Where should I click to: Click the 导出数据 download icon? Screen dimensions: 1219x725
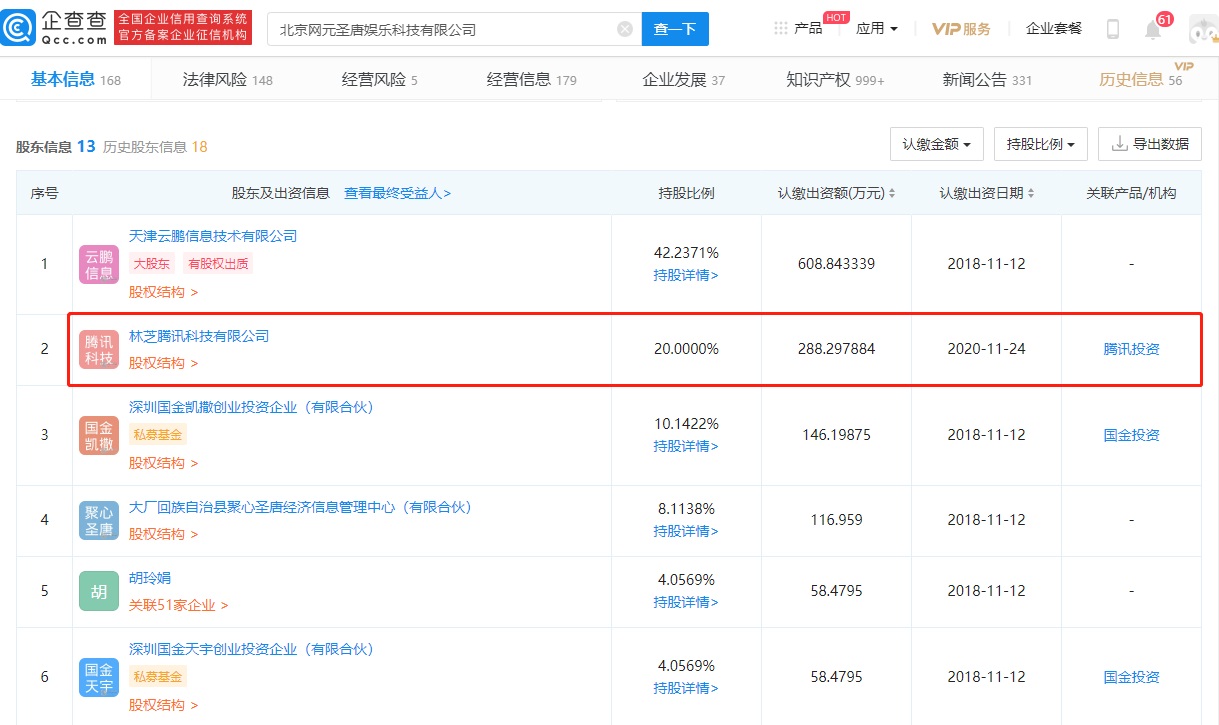click(x=1120, y=143)
